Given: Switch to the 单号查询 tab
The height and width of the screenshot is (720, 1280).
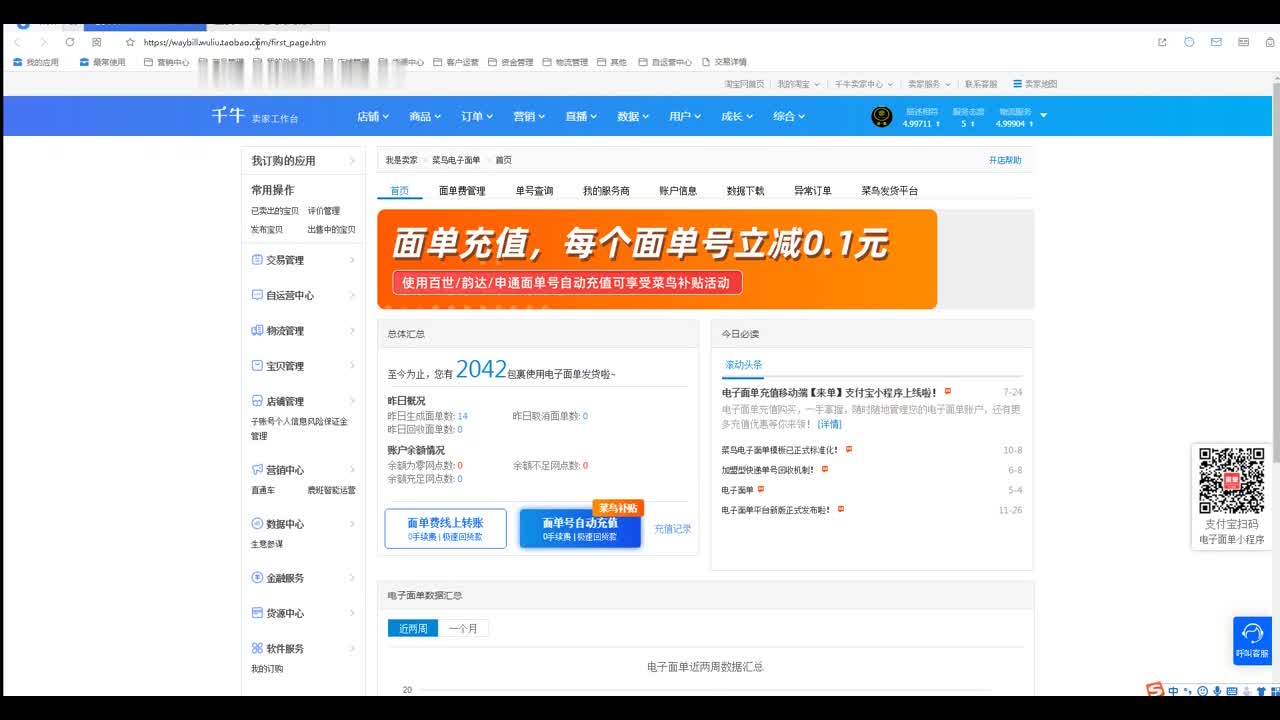Looking at the screenshot, I should [534, 191].
